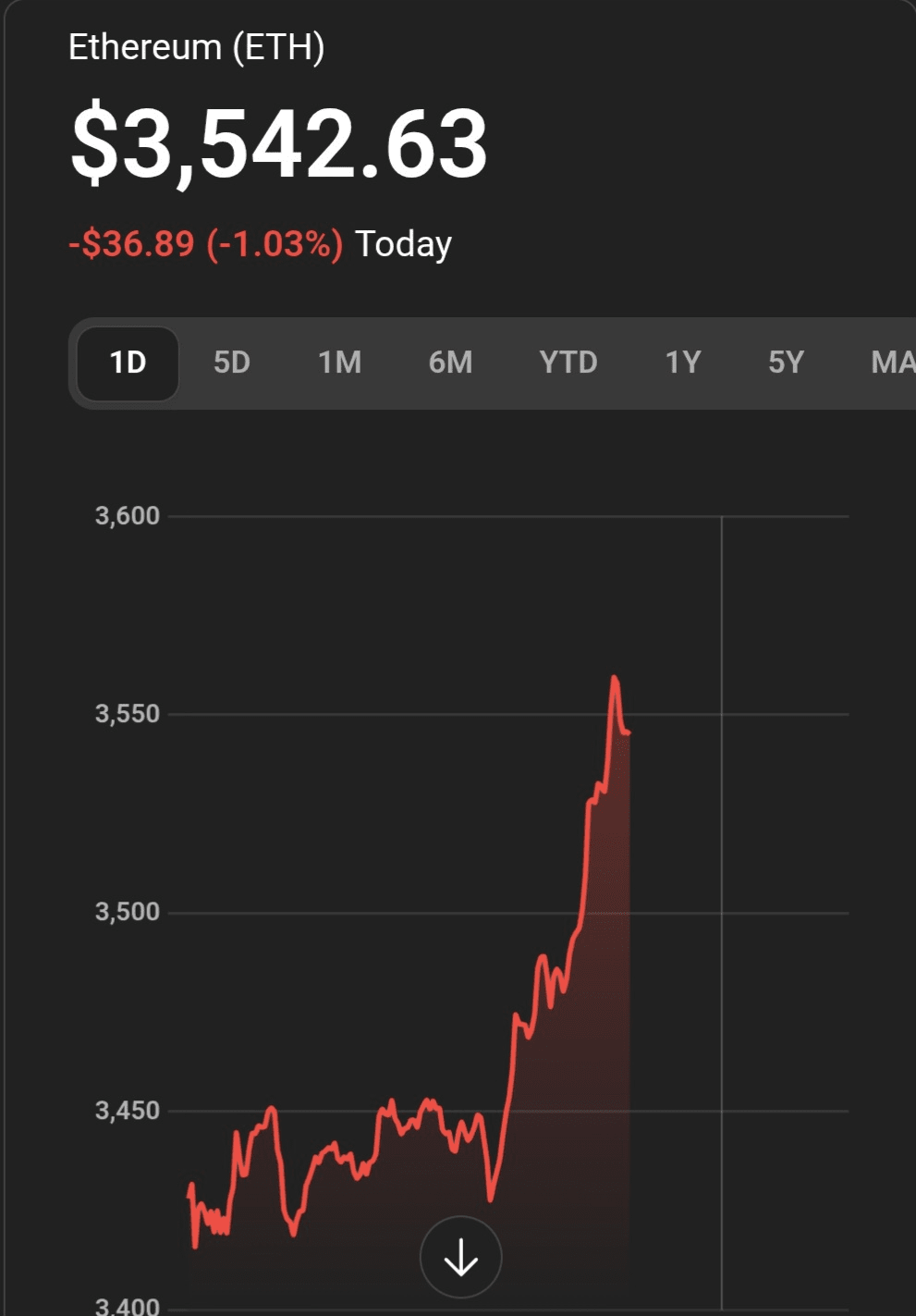Viewport: 916px width, 1316px height.
Task: Click the red -$36.89 (-1.03%) change text
Action: [x=205, y=244]
